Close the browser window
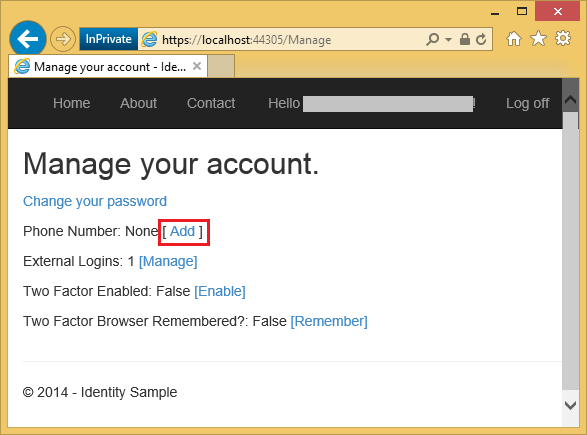587x435 pixels. pyautogui.click(x=558, y=11)
